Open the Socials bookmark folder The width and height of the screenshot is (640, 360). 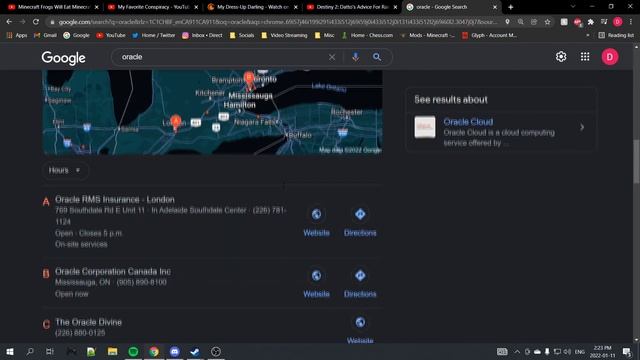[x=242, y=36]
